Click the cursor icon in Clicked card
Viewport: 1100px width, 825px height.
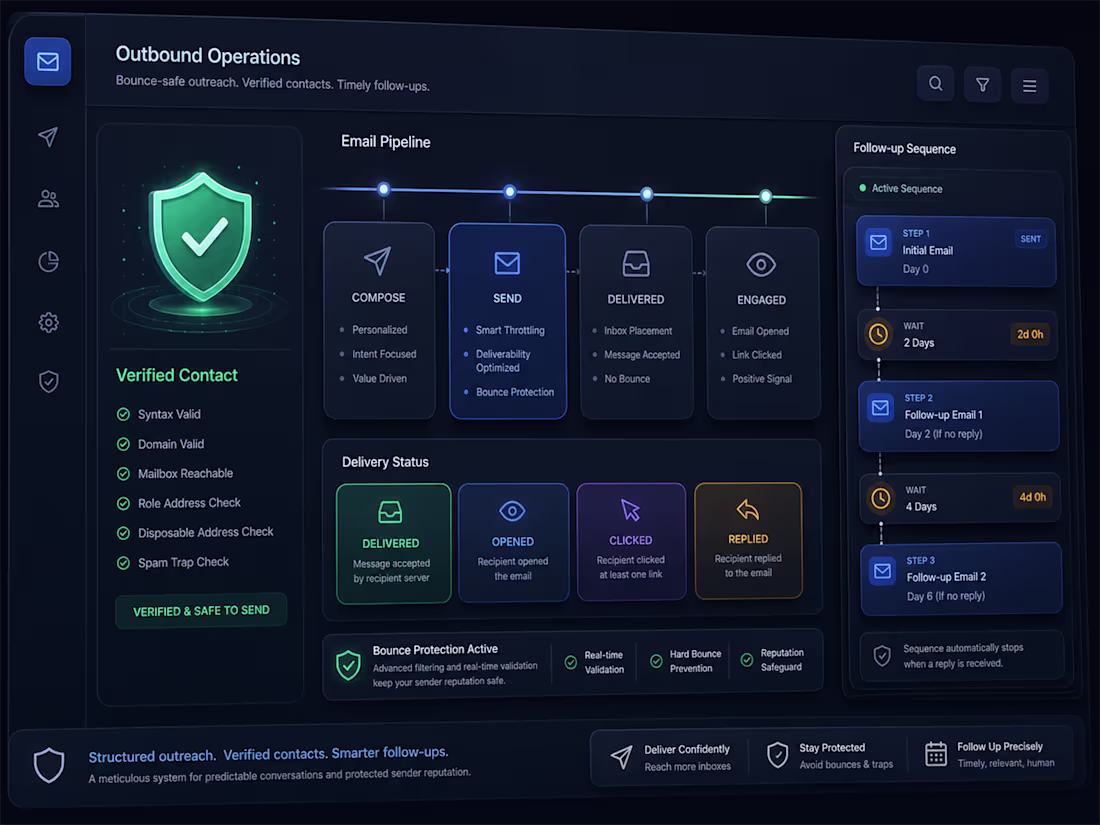click(x=630, y=510)
